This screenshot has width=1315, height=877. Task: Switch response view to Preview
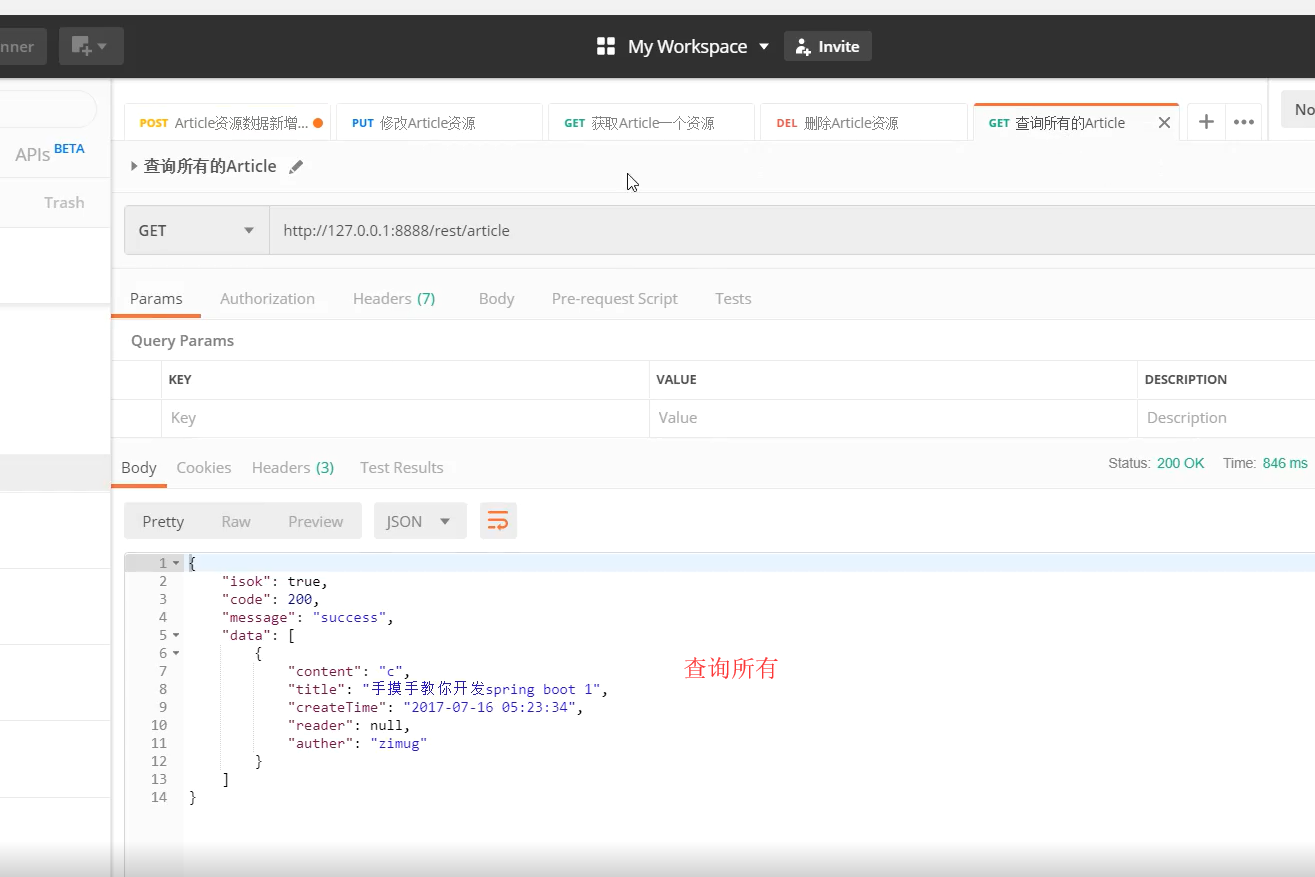click(315, 521)
